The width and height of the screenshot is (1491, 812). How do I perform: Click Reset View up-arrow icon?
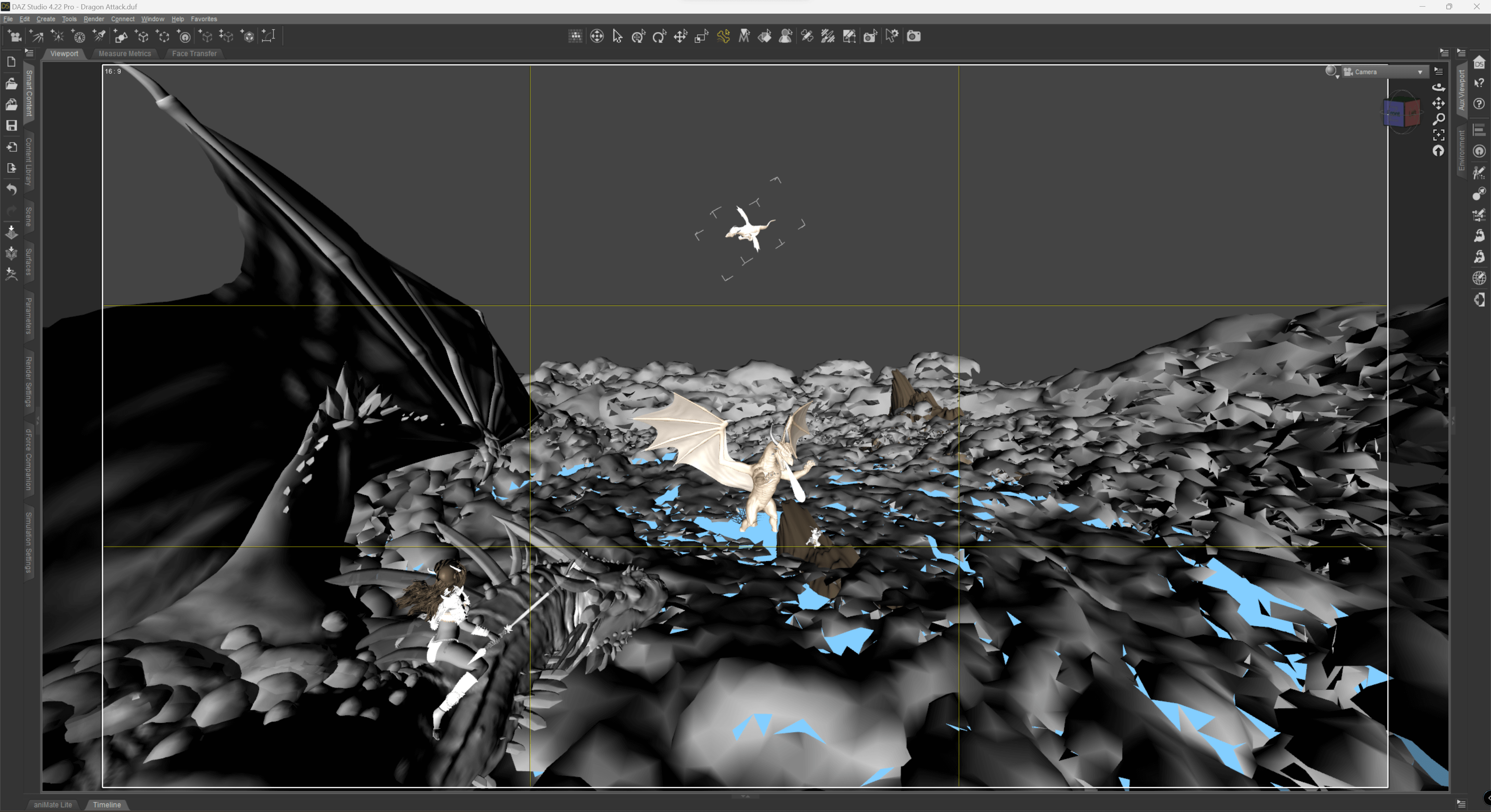coord(1438,151)
